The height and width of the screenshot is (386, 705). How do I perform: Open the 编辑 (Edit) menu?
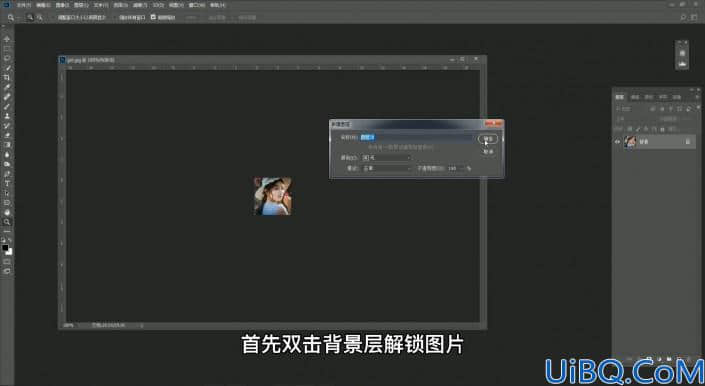coord(43,5)
